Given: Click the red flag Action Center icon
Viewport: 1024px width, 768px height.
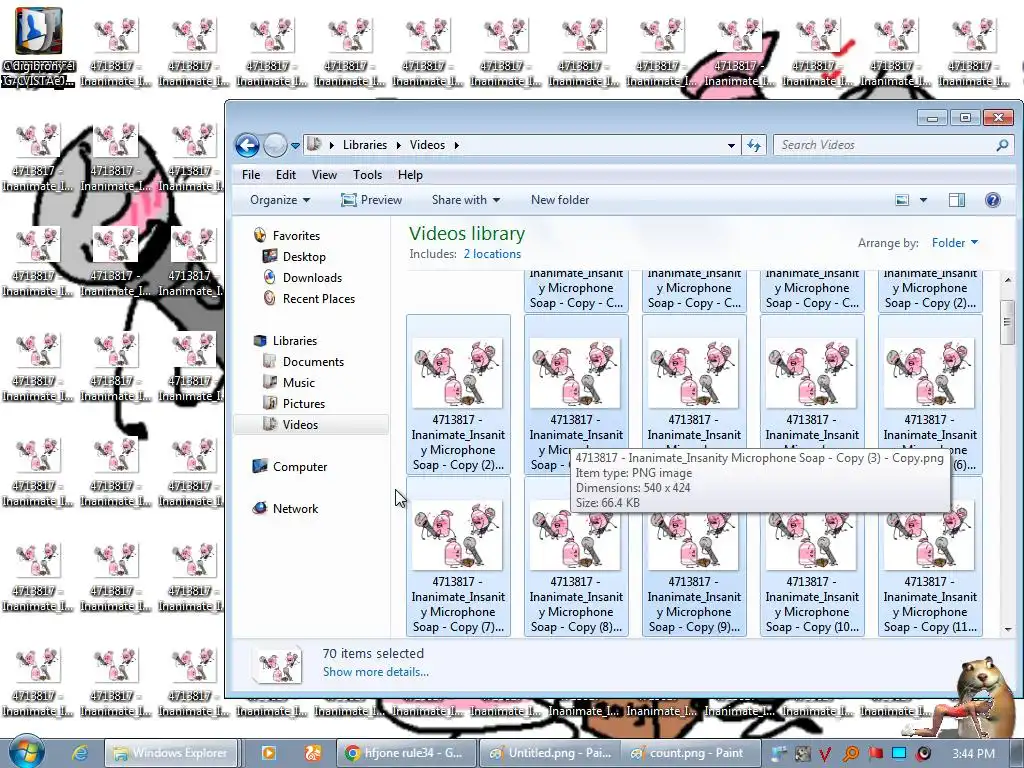Looking at the screenshot, I should [875, 754].
